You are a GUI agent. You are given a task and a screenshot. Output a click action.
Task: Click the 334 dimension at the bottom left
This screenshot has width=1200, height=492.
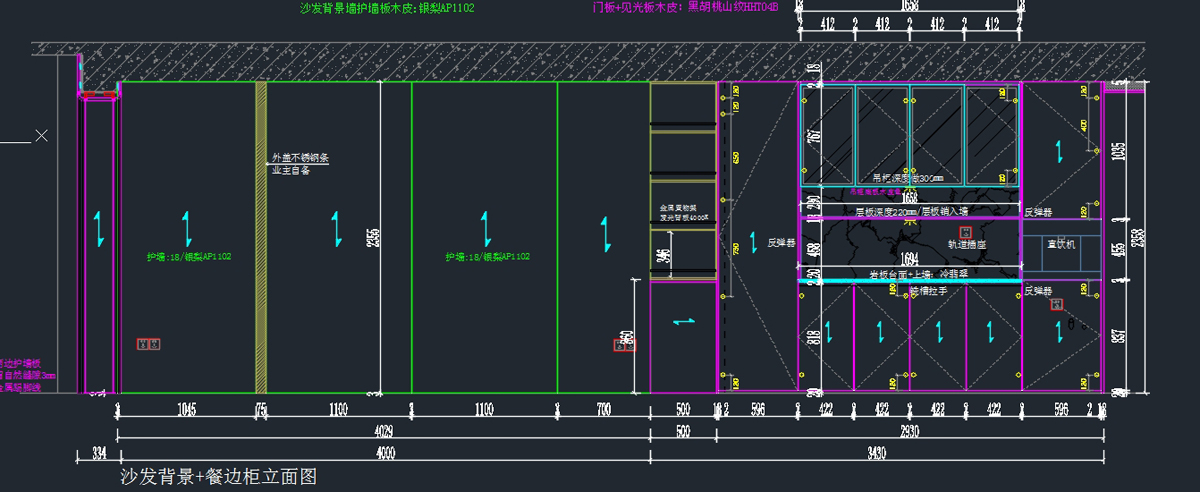[98, 455]
